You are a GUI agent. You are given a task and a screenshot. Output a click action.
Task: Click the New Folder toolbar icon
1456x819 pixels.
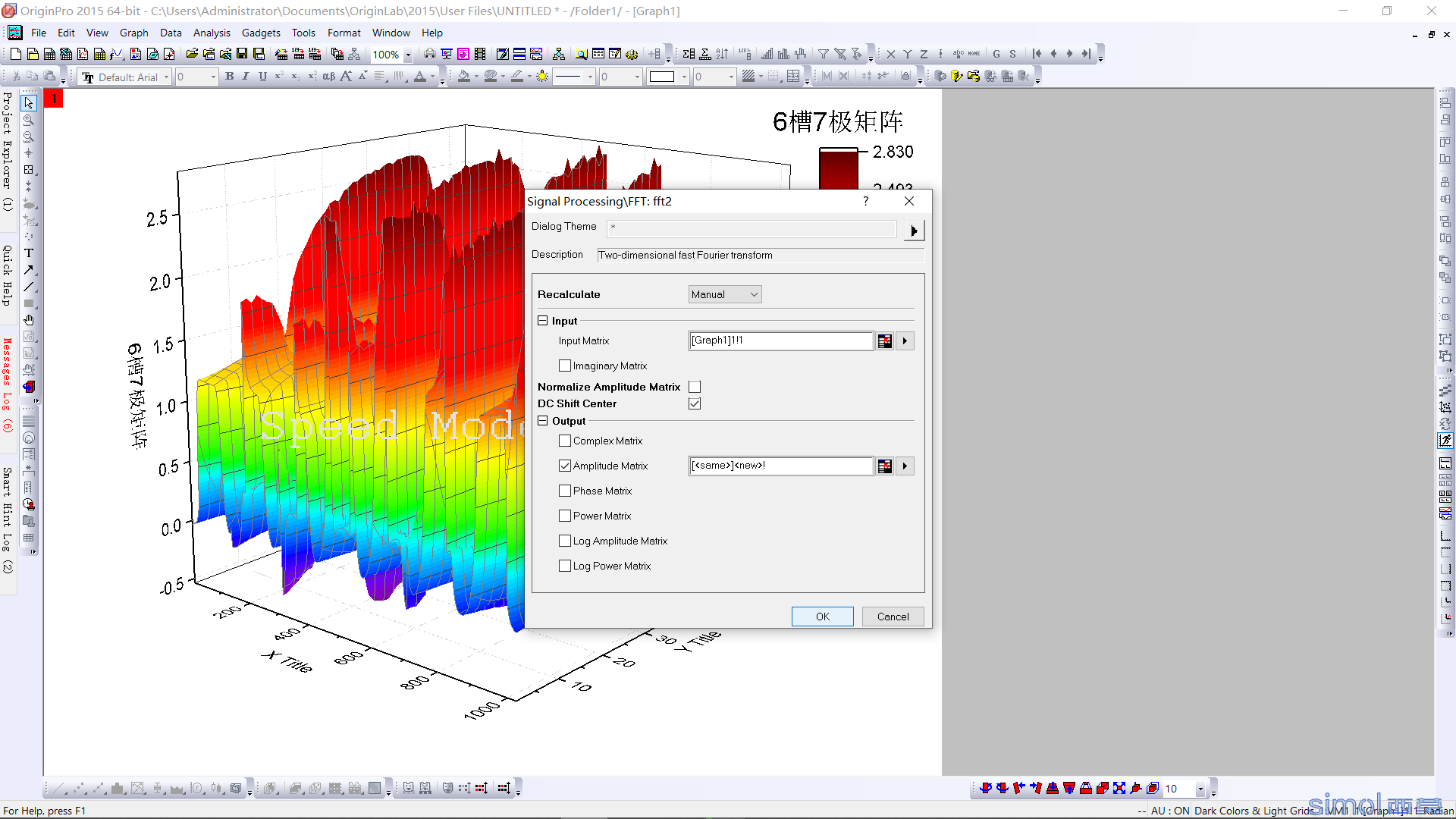click(x=33, y=54)
